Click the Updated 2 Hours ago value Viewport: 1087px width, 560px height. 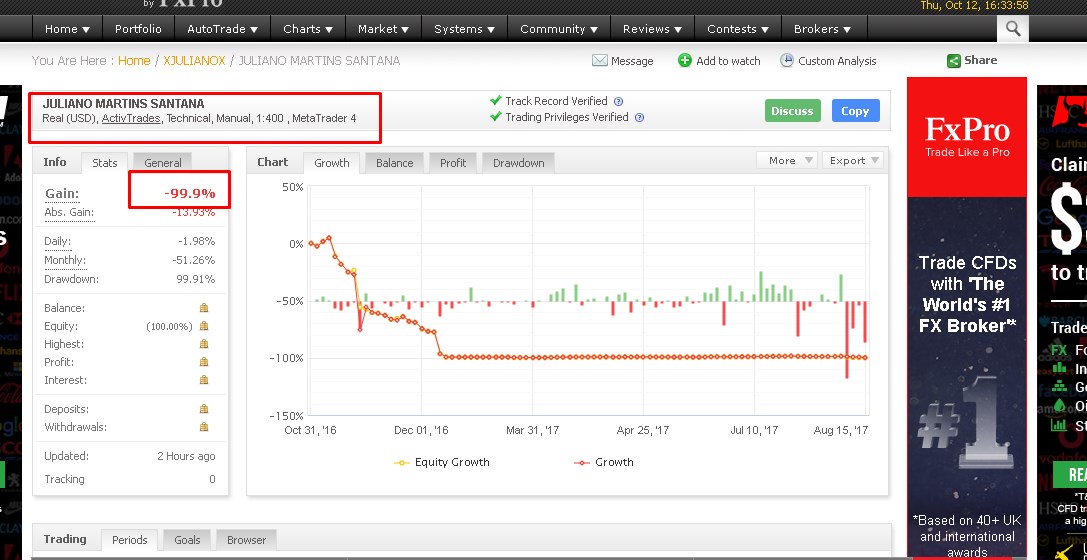186,456
